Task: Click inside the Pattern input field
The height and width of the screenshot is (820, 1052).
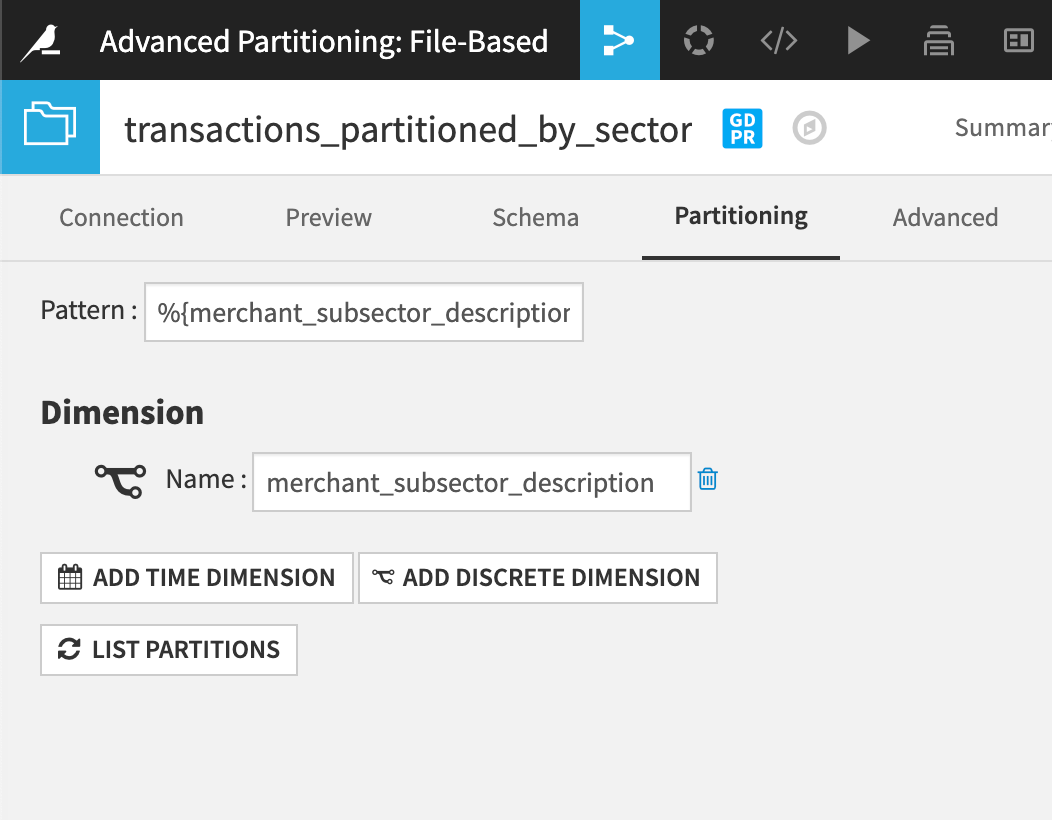Action: pos(363,312)
